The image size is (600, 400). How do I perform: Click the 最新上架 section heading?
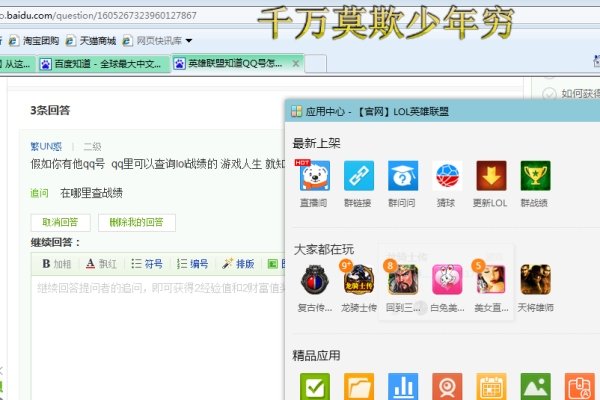[316, 144]
